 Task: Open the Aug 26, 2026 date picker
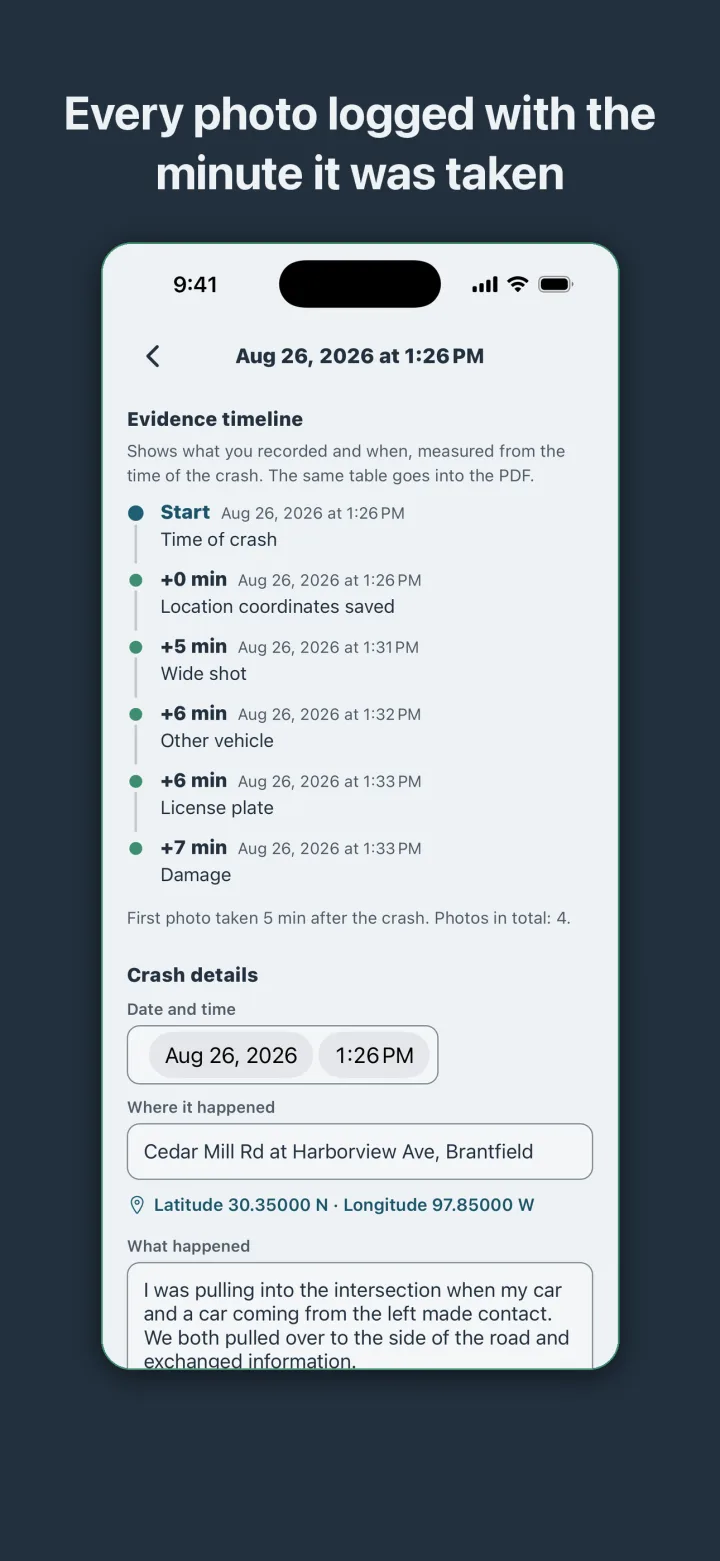[231, 1055]
